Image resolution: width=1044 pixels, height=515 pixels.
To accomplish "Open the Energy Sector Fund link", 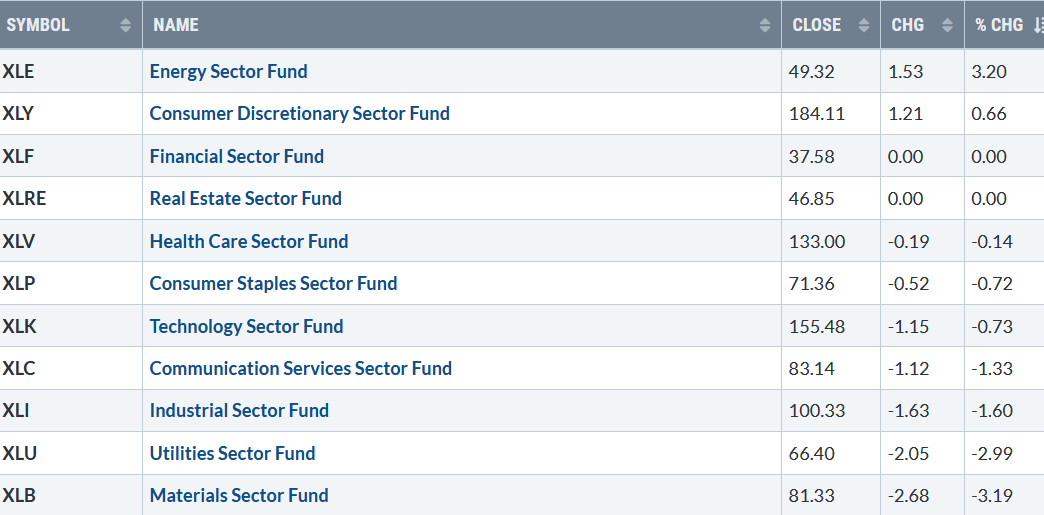I will [x=228, y=71].
